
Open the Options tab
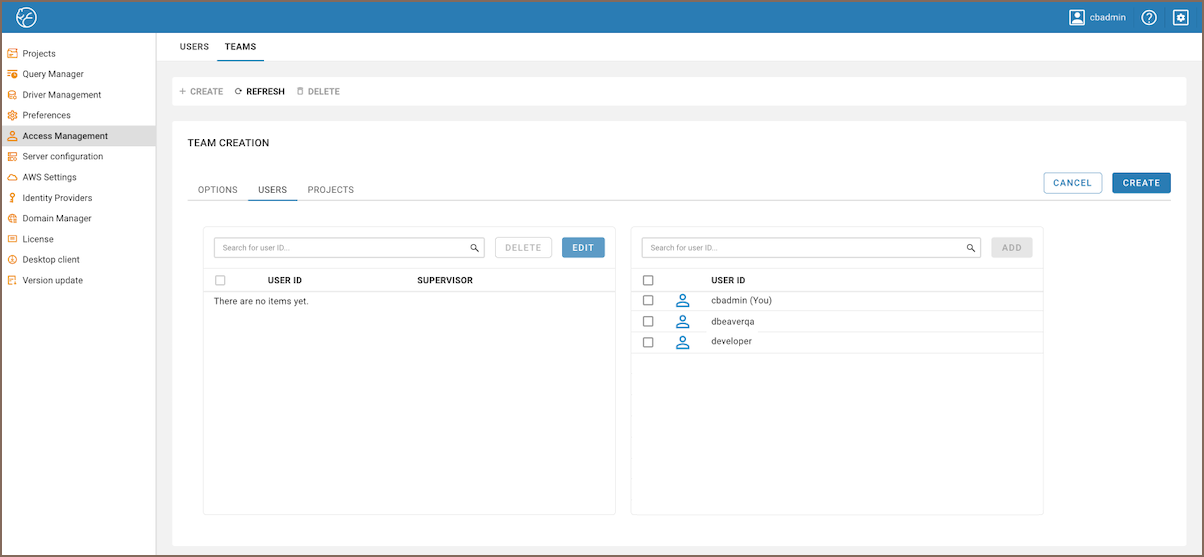point(217,190)
